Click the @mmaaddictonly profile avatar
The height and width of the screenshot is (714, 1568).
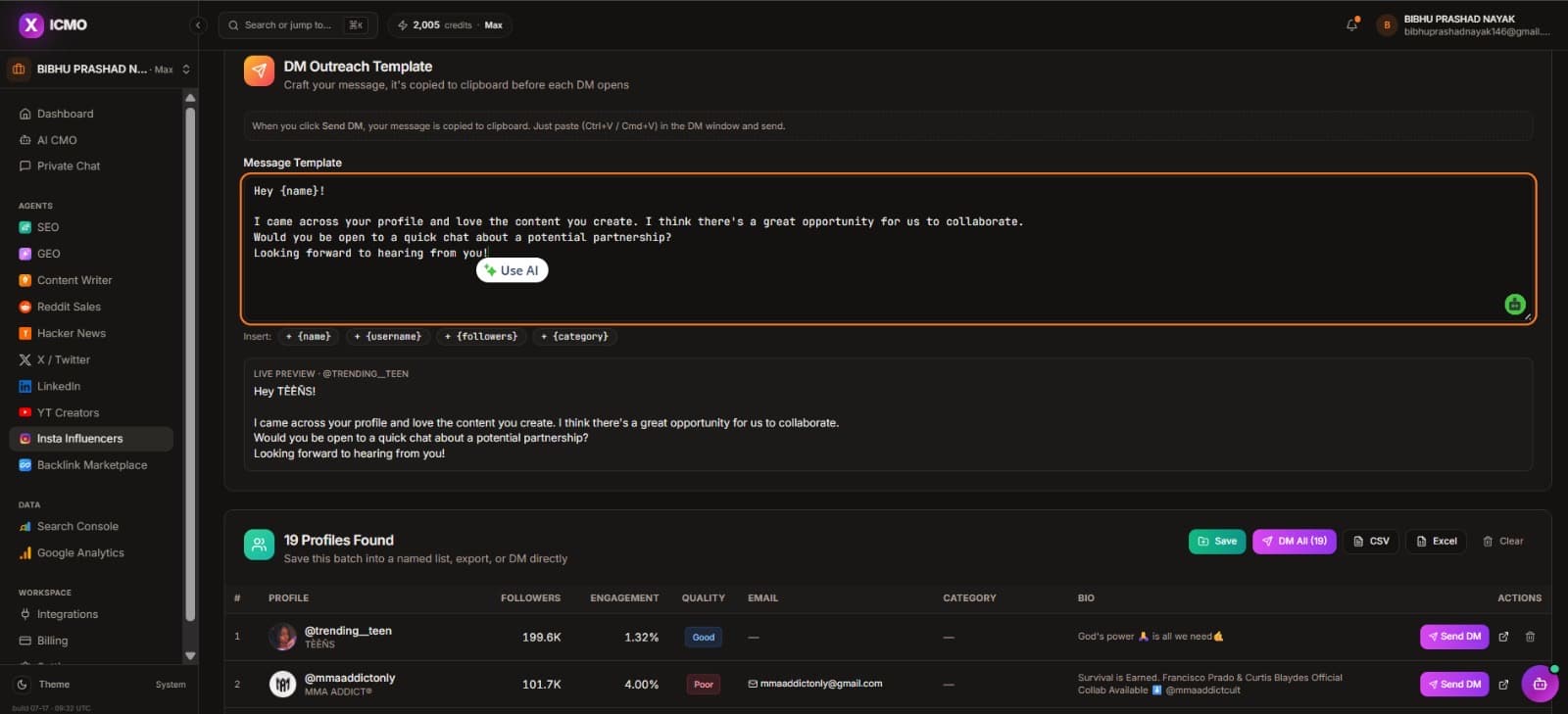[282, 685]
